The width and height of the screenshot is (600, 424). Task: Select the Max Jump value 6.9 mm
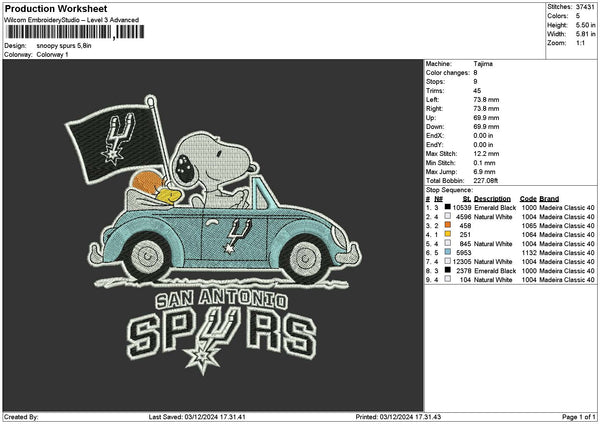click(x=484, y=172)
